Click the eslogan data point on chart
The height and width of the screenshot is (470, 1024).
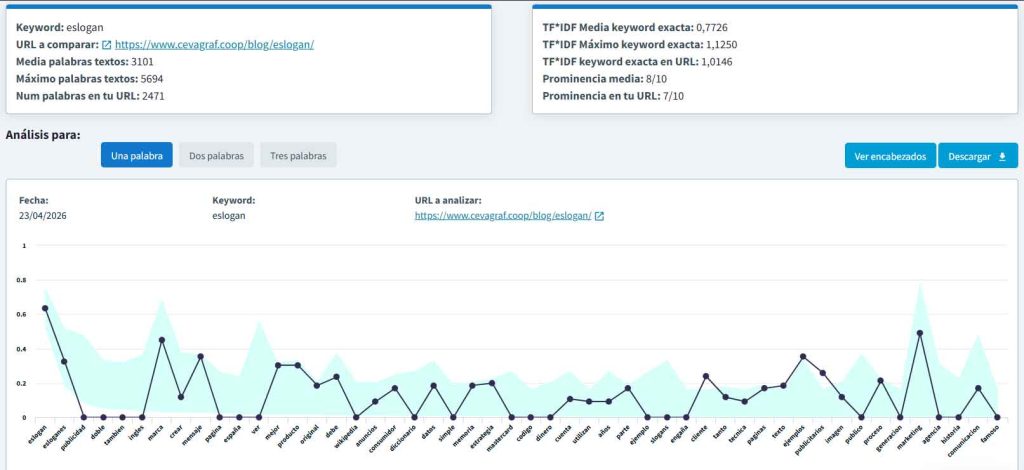point(45,308)
